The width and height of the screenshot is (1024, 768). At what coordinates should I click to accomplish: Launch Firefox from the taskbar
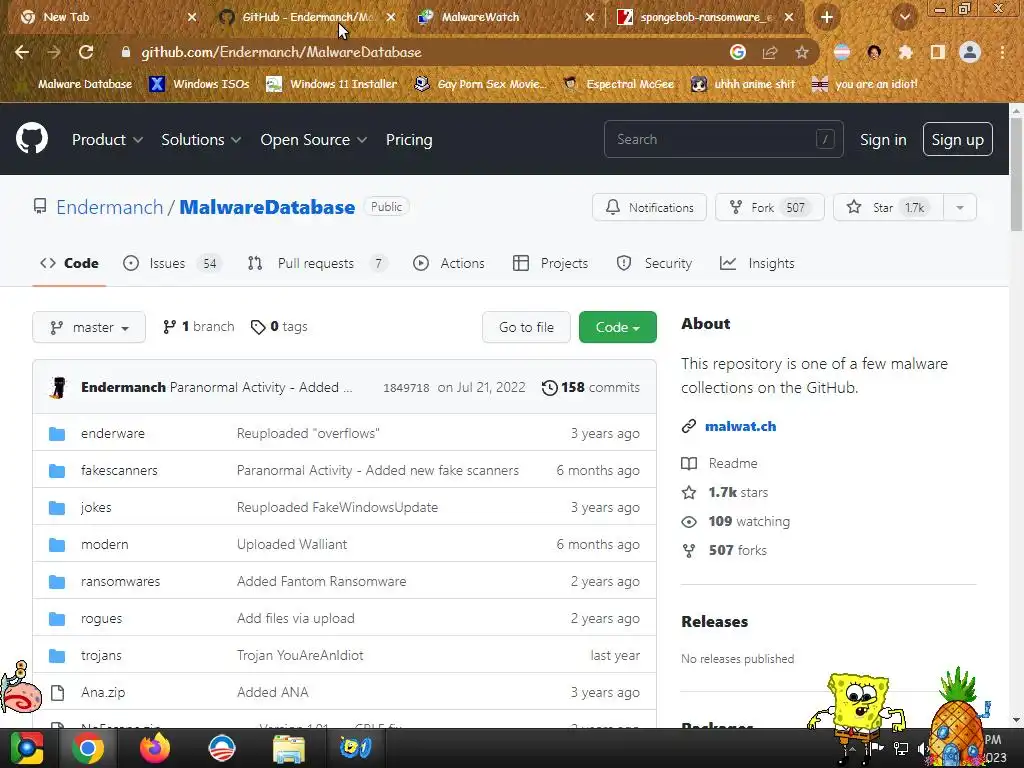[155, 748]
